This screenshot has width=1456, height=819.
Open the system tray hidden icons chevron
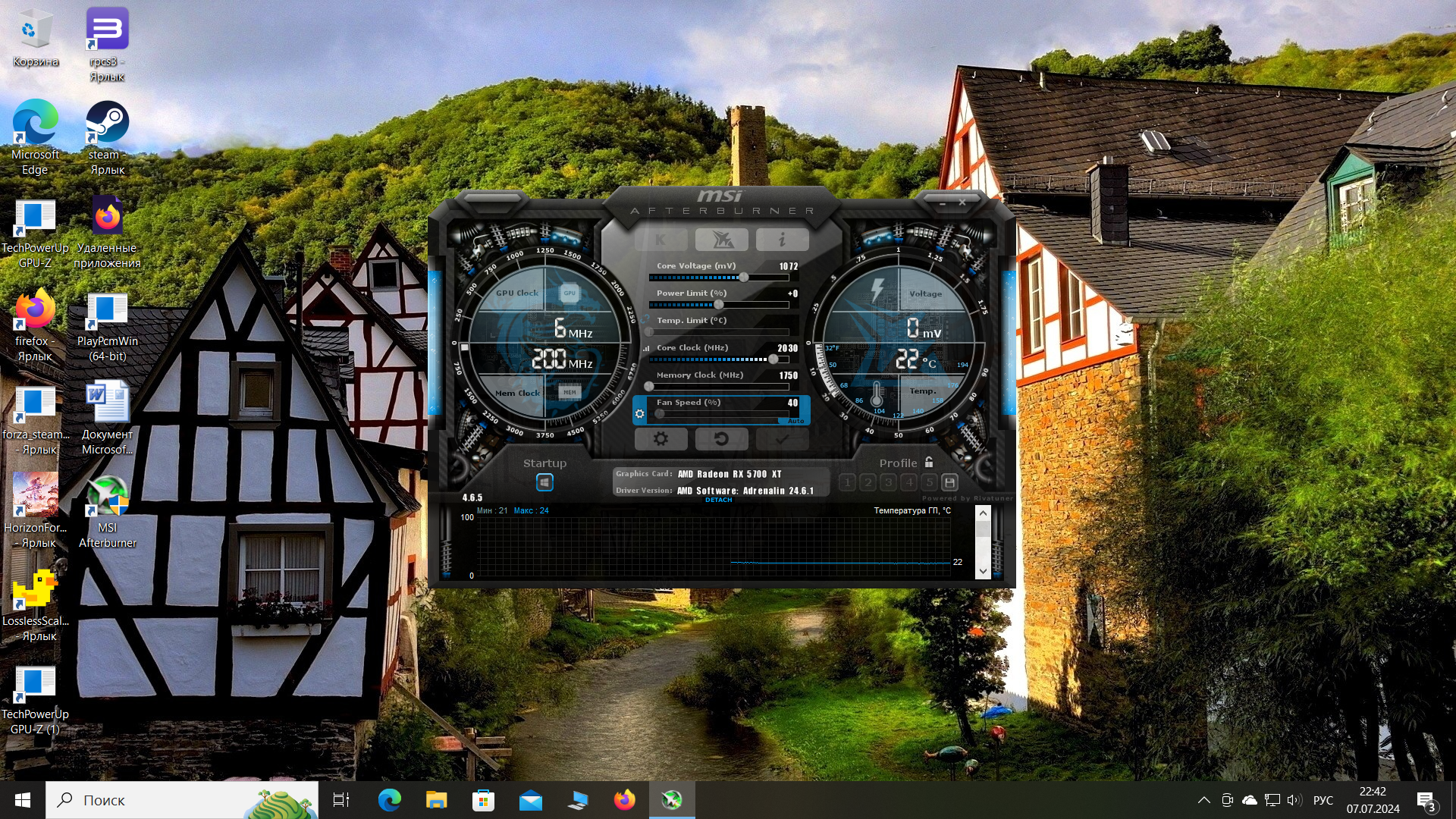tap(1203, 800)
